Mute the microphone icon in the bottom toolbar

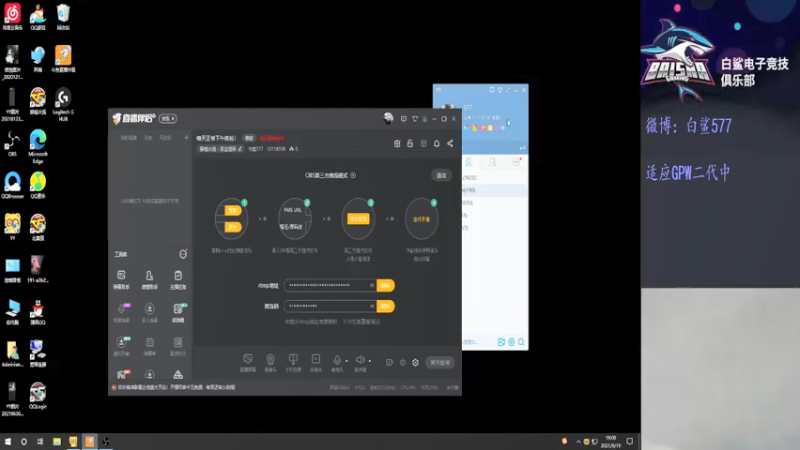[x=337, y=362]
